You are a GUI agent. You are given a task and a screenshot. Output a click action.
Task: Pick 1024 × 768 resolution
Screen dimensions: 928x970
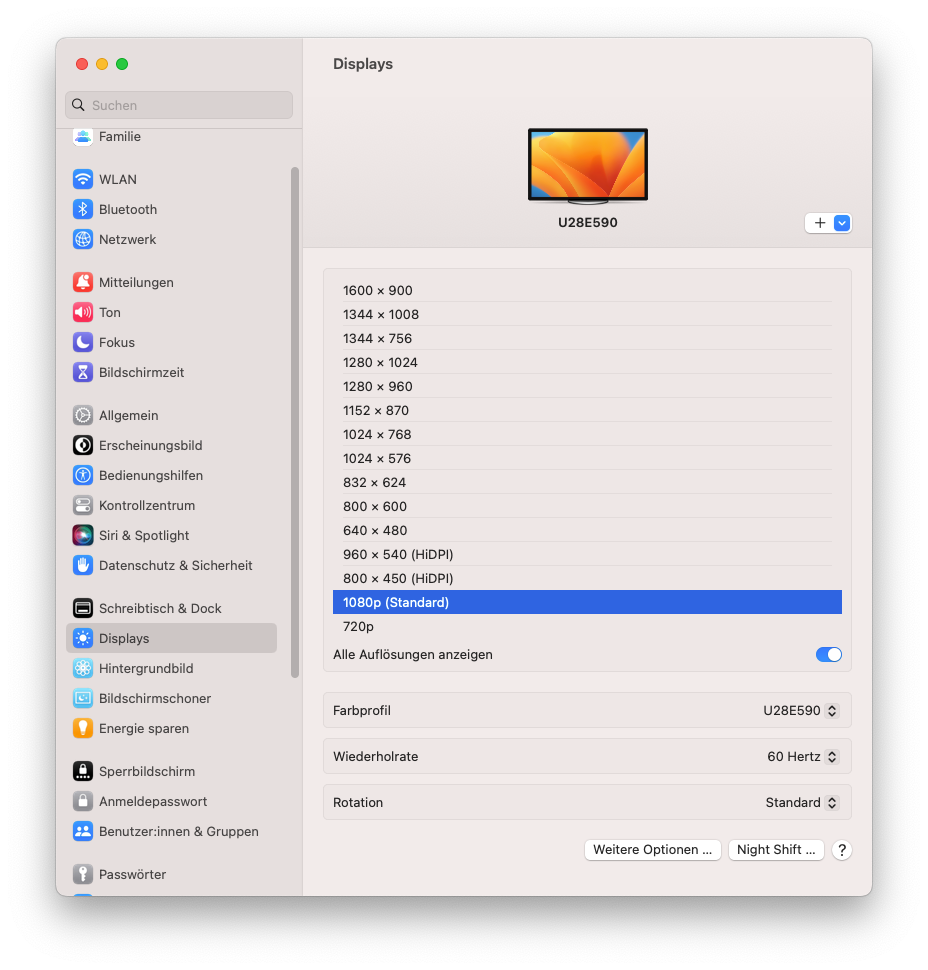coord(587,434)
